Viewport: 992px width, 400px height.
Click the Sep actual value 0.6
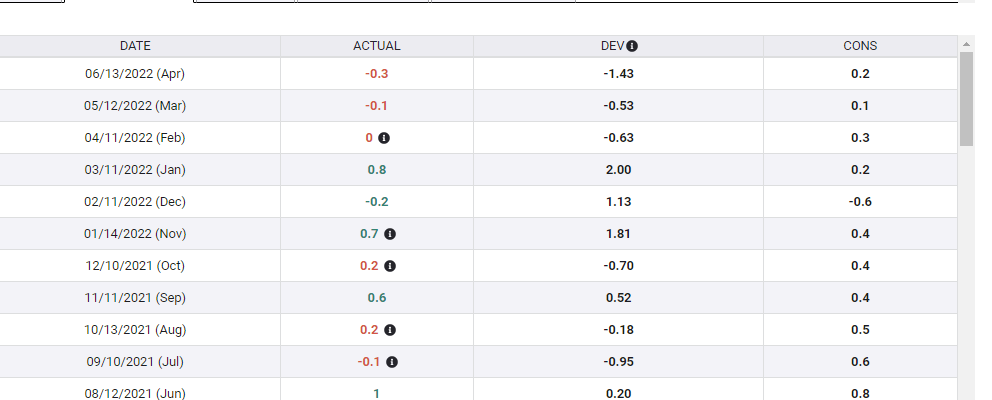pyautogui.click(x=377, y=298)
